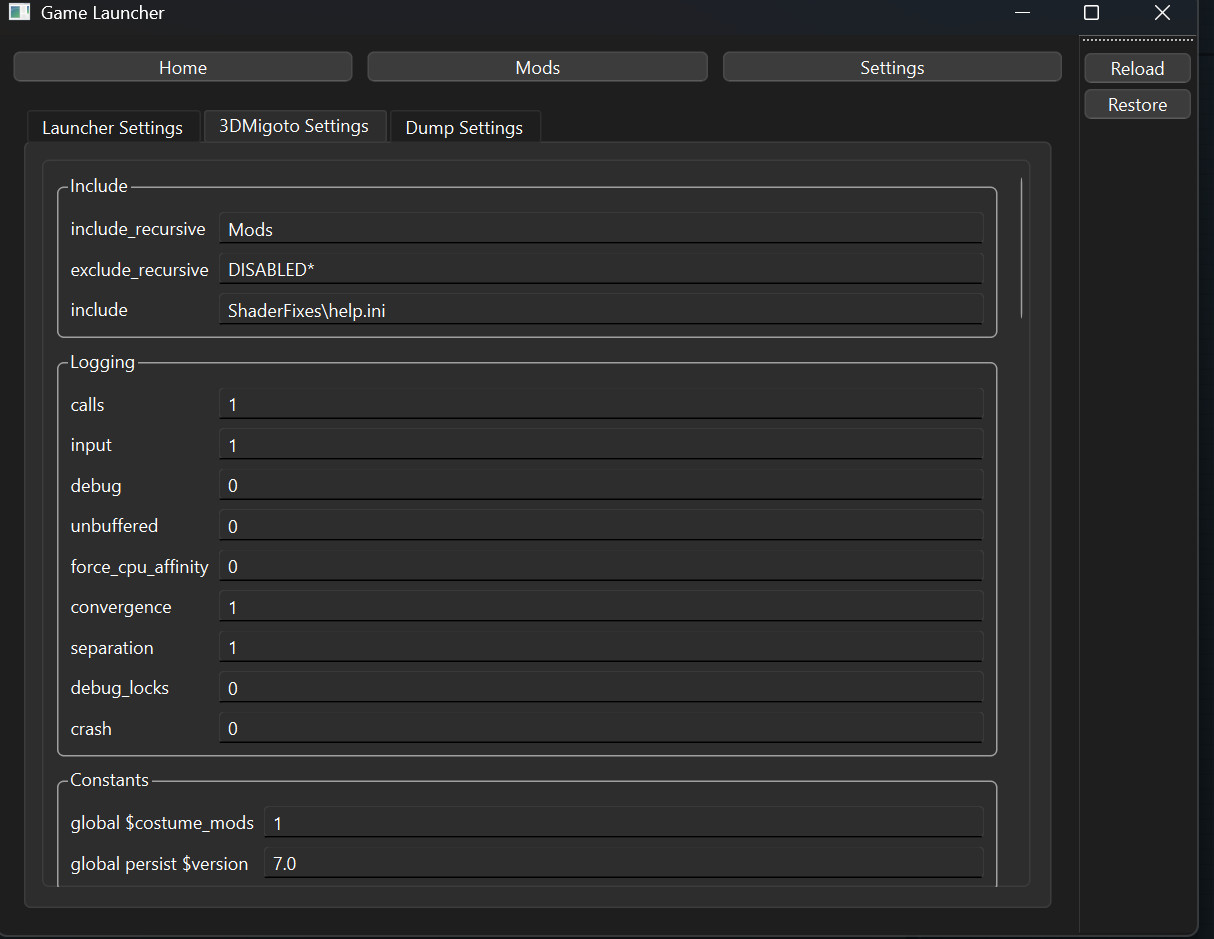Viewport: 1214px width, 939px height.
Task: Click the Restore button
Action: click(x=1137, y=104)
